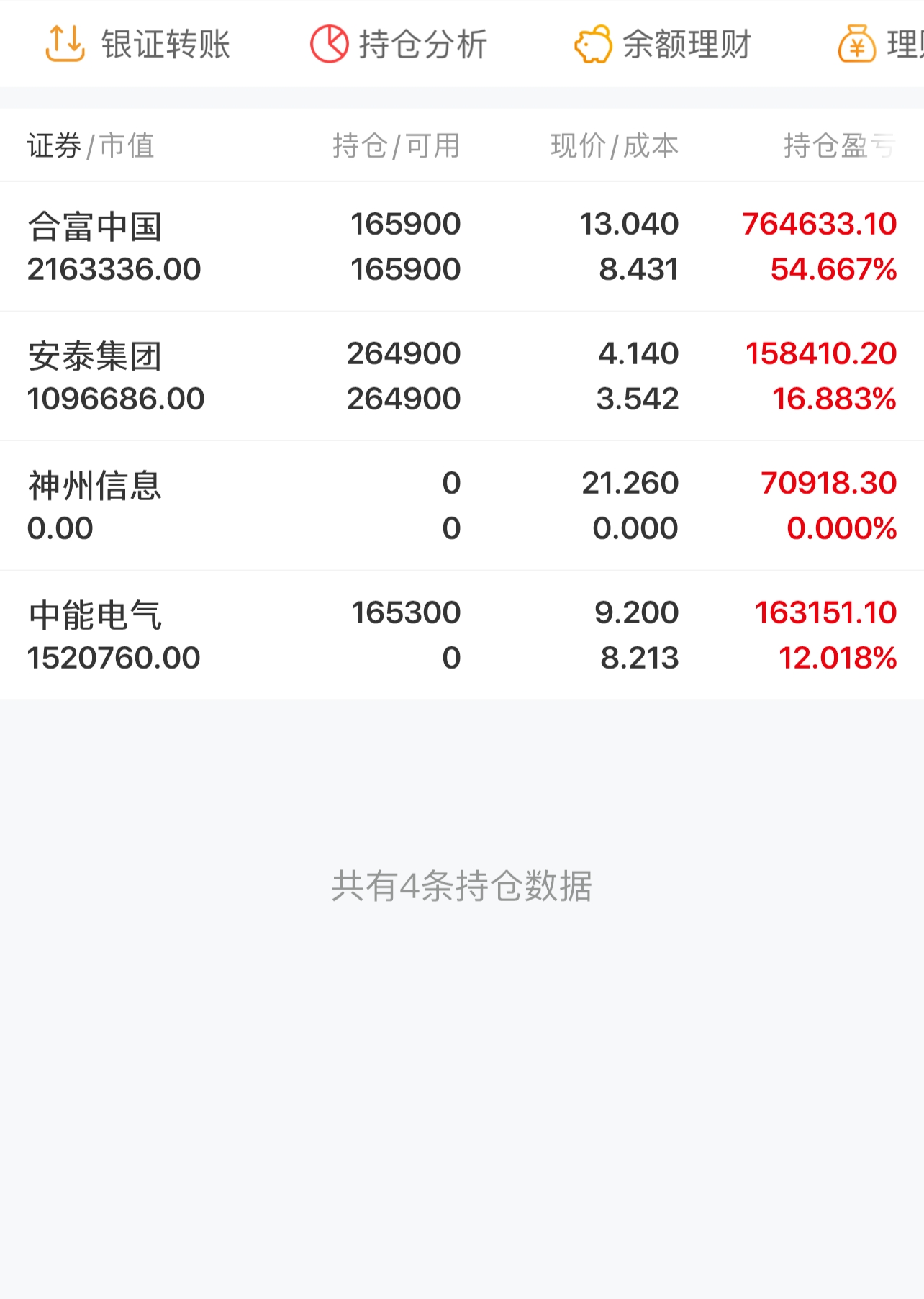This screenshot has height=1299, width=924.
Task: Tap the 持仓盈亏 column header
Action: 840,145
